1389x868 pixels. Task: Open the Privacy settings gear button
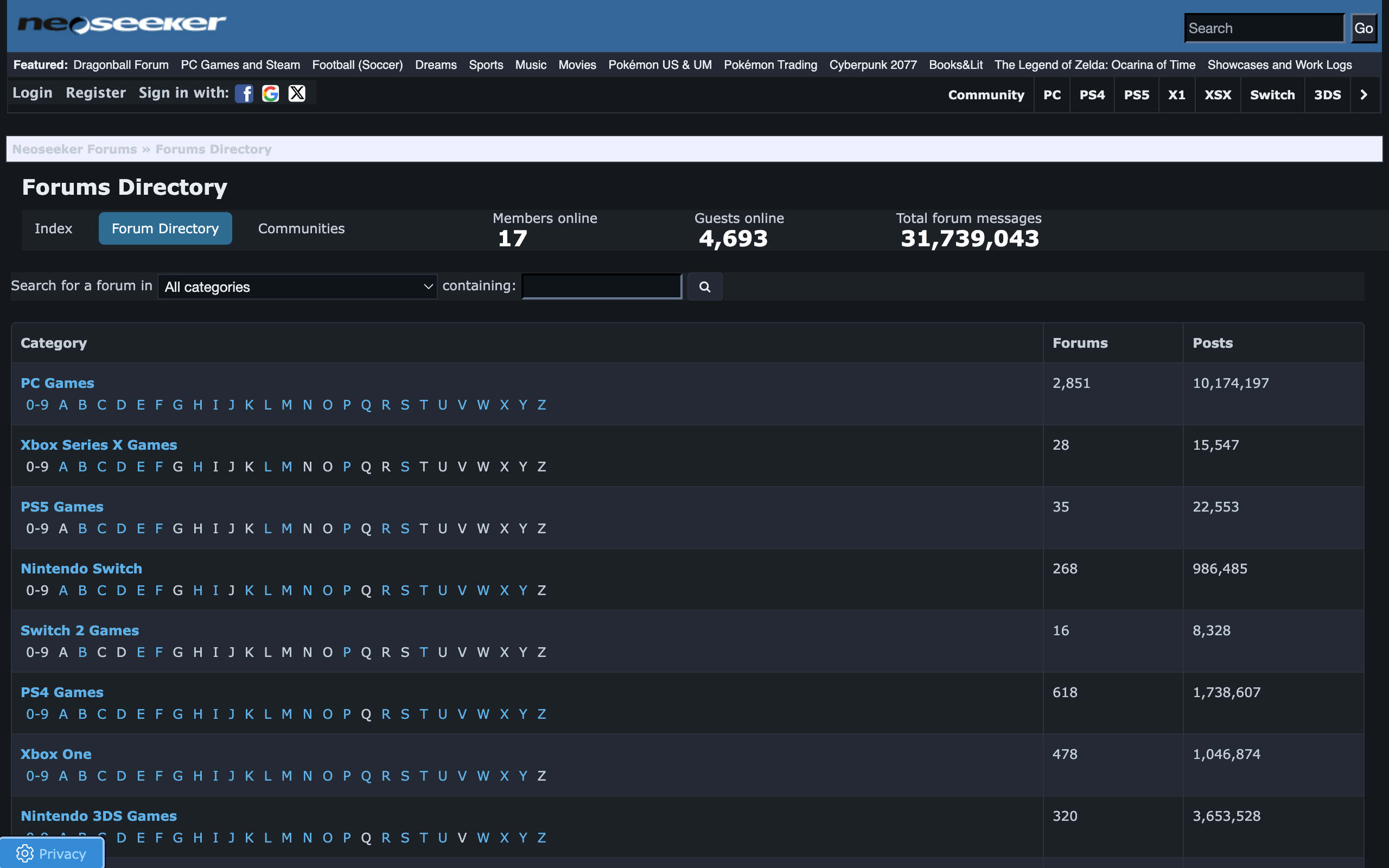[x=52, y=854]
